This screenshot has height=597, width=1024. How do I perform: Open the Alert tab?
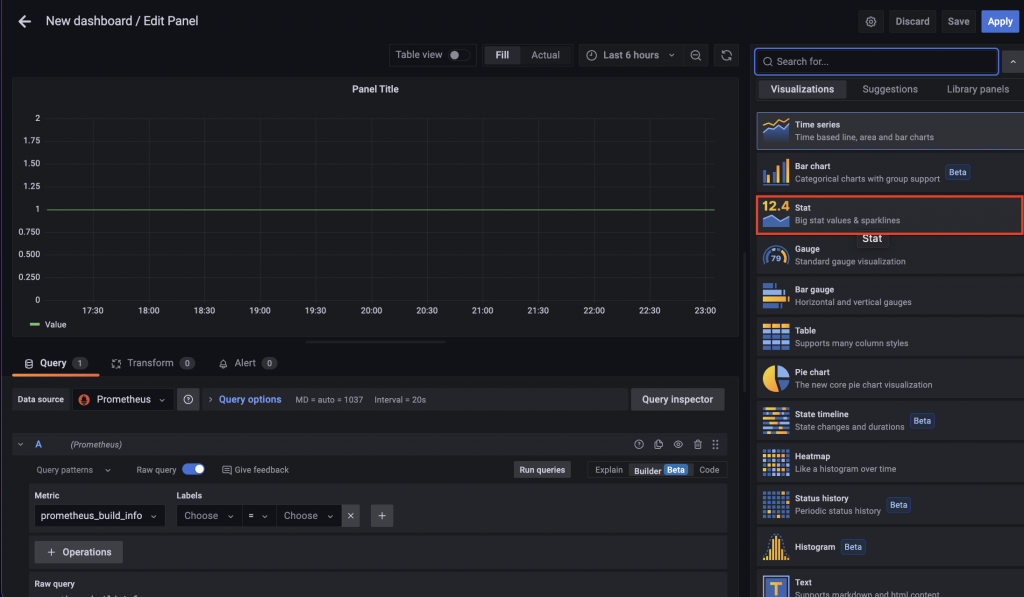(248, 364)
